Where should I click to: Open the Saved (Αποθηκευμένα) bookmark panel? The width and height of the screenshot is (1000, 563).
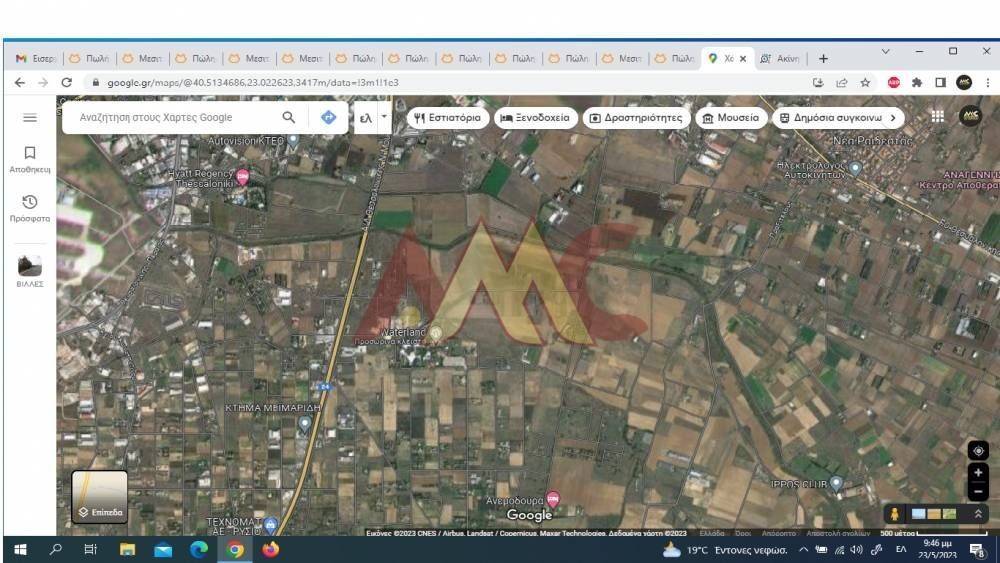(x=30, y=158)
